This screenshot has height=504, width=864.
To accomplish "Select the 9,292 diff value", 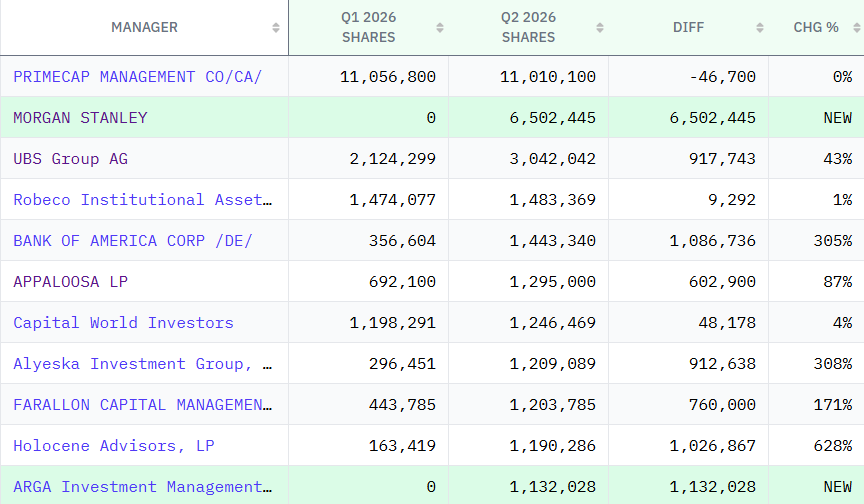I will tap(732, 199).
